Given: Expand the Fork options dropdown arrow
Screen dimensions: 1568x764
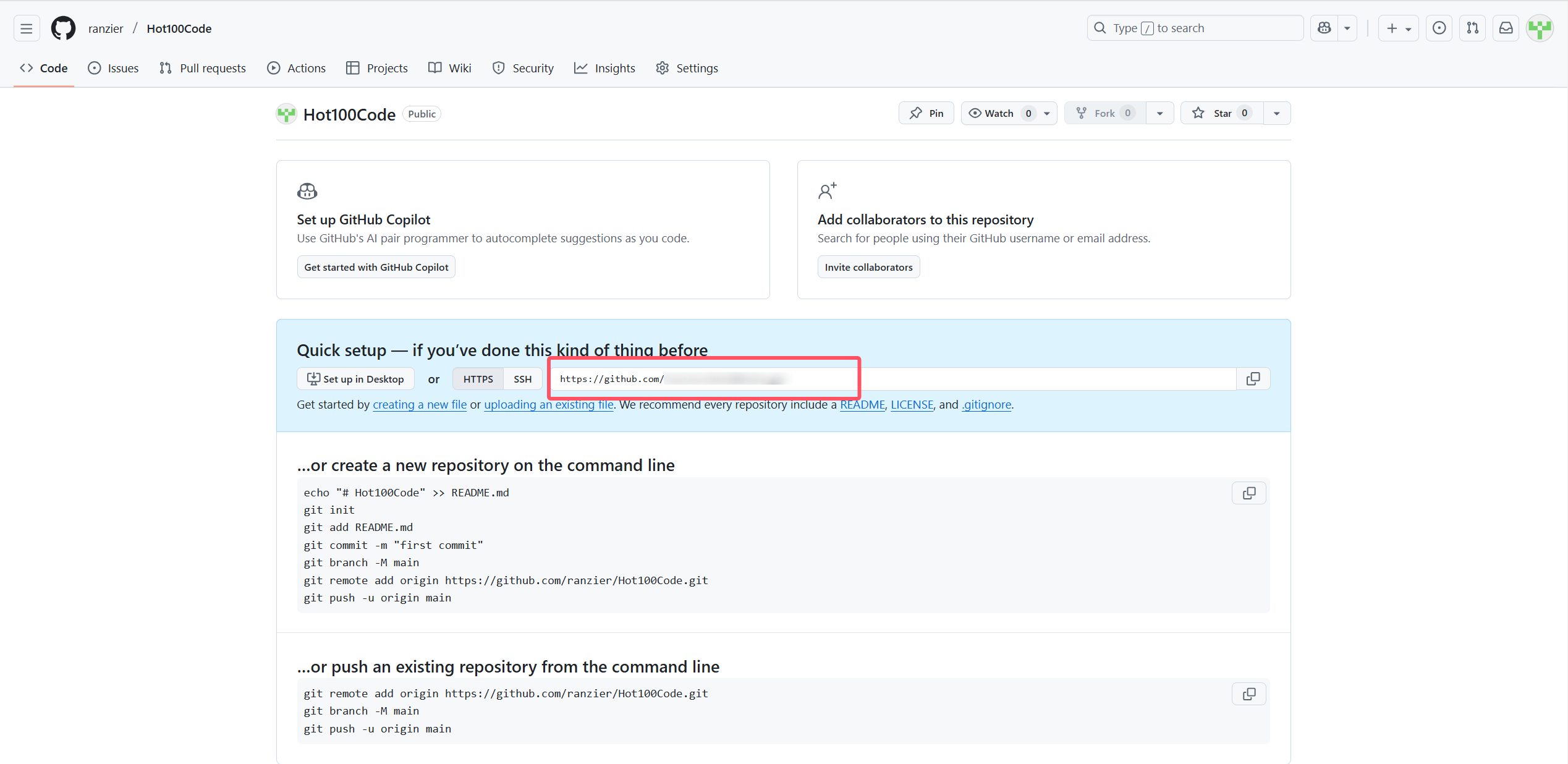Looking at the screenshot, I should click(x=1159, y=113).
